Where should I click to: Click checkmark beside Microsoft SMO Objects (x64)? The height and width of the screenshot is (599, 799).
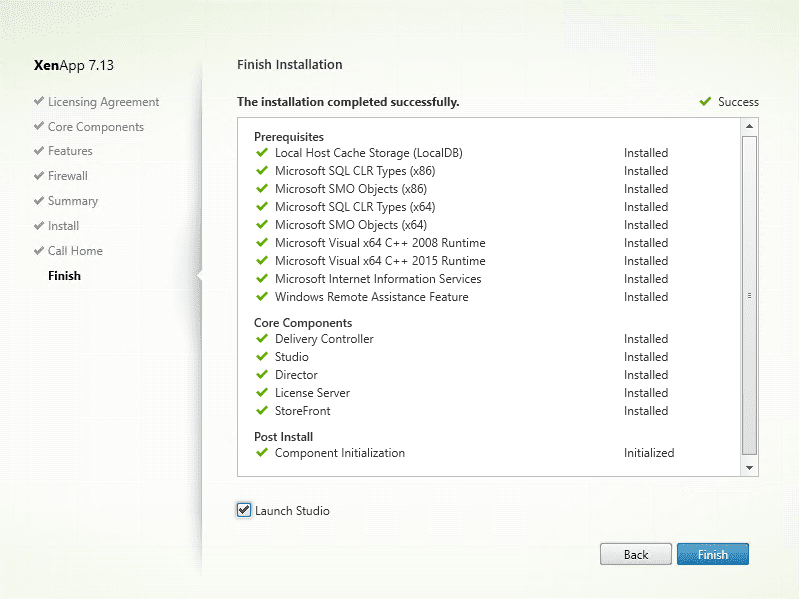262,224
